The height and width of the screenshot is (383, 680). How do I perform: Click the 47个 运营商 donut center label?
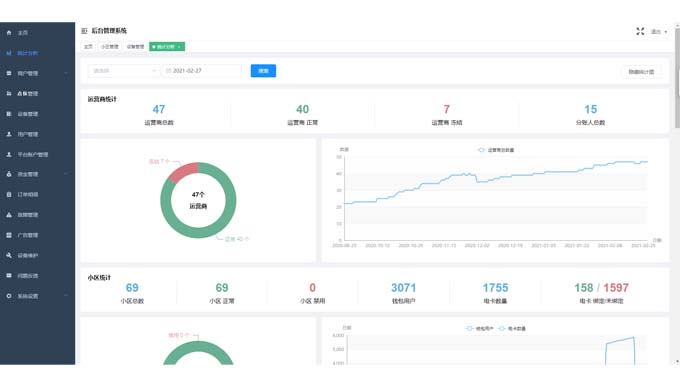tap(198, 200)
